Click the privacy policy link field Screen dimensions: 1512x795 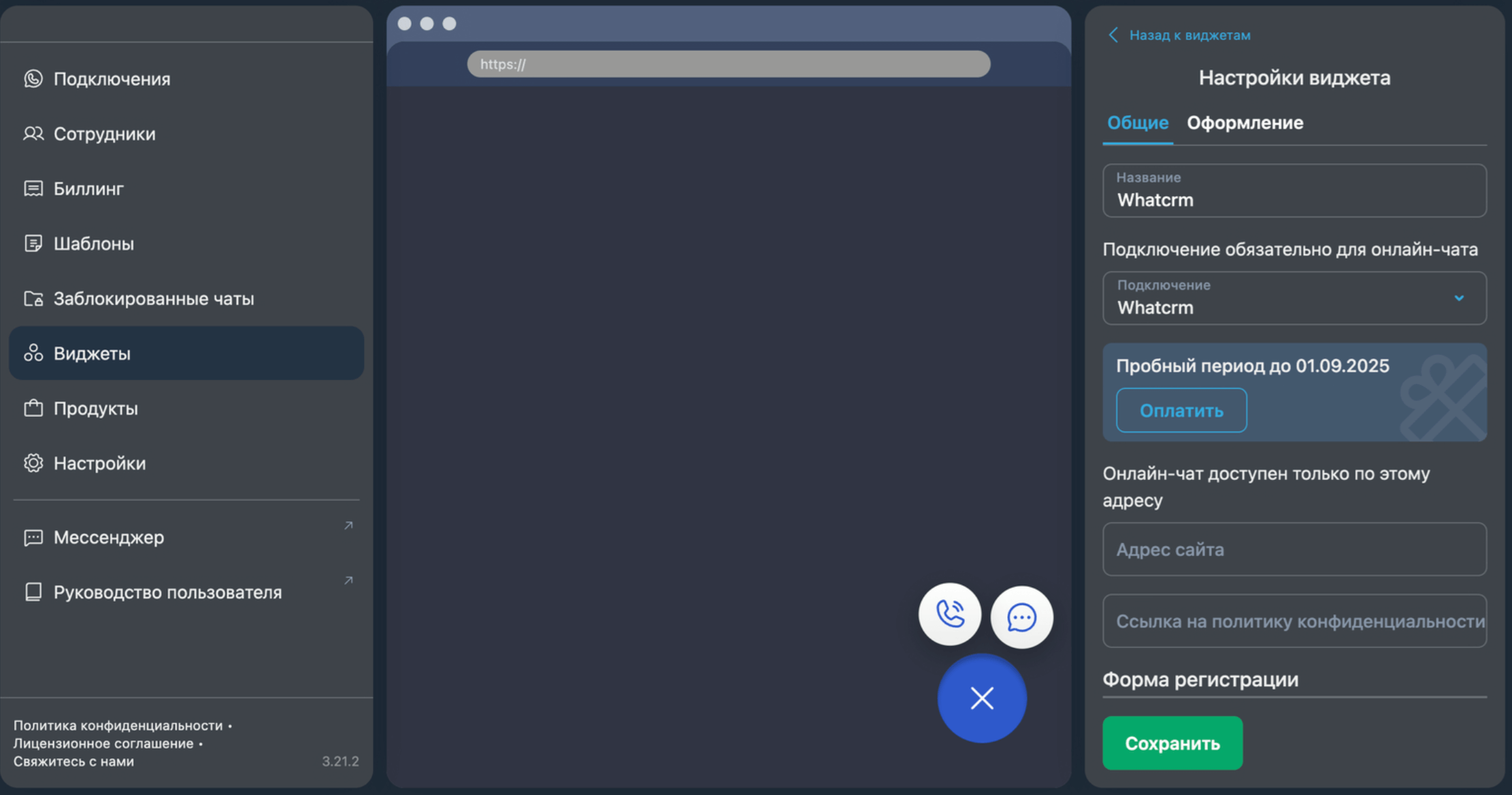point(1294,621)
